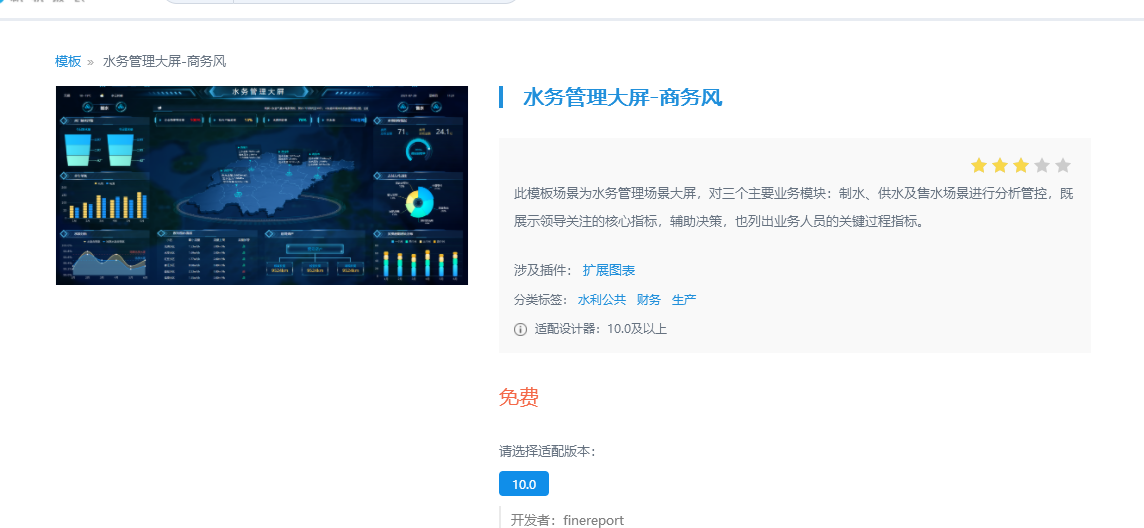The height and width of the screenshot is (528, 1144).
Task: Click the breadcrumb text 水务管理大屏-商务风
Action: [164, 61]
